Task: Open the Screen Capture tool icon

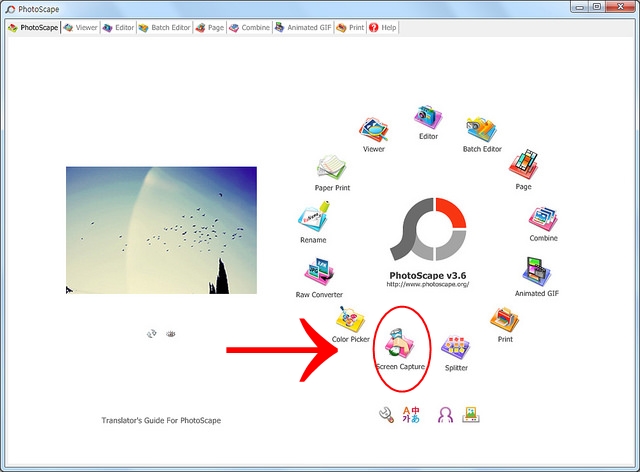Action: [x=399, y=342]
